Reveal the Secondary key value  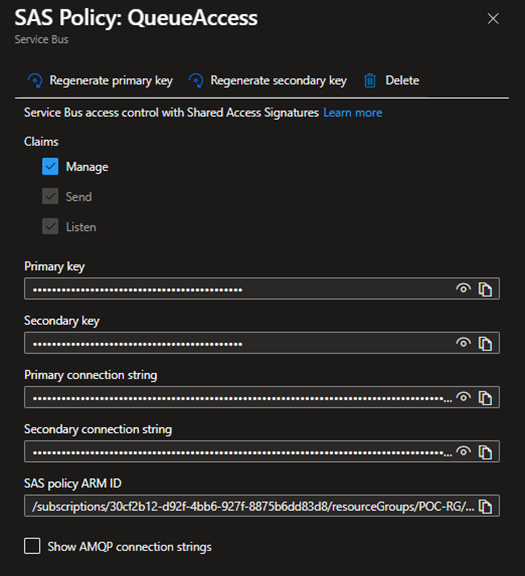pyautogui.click(x=463, y=343)
